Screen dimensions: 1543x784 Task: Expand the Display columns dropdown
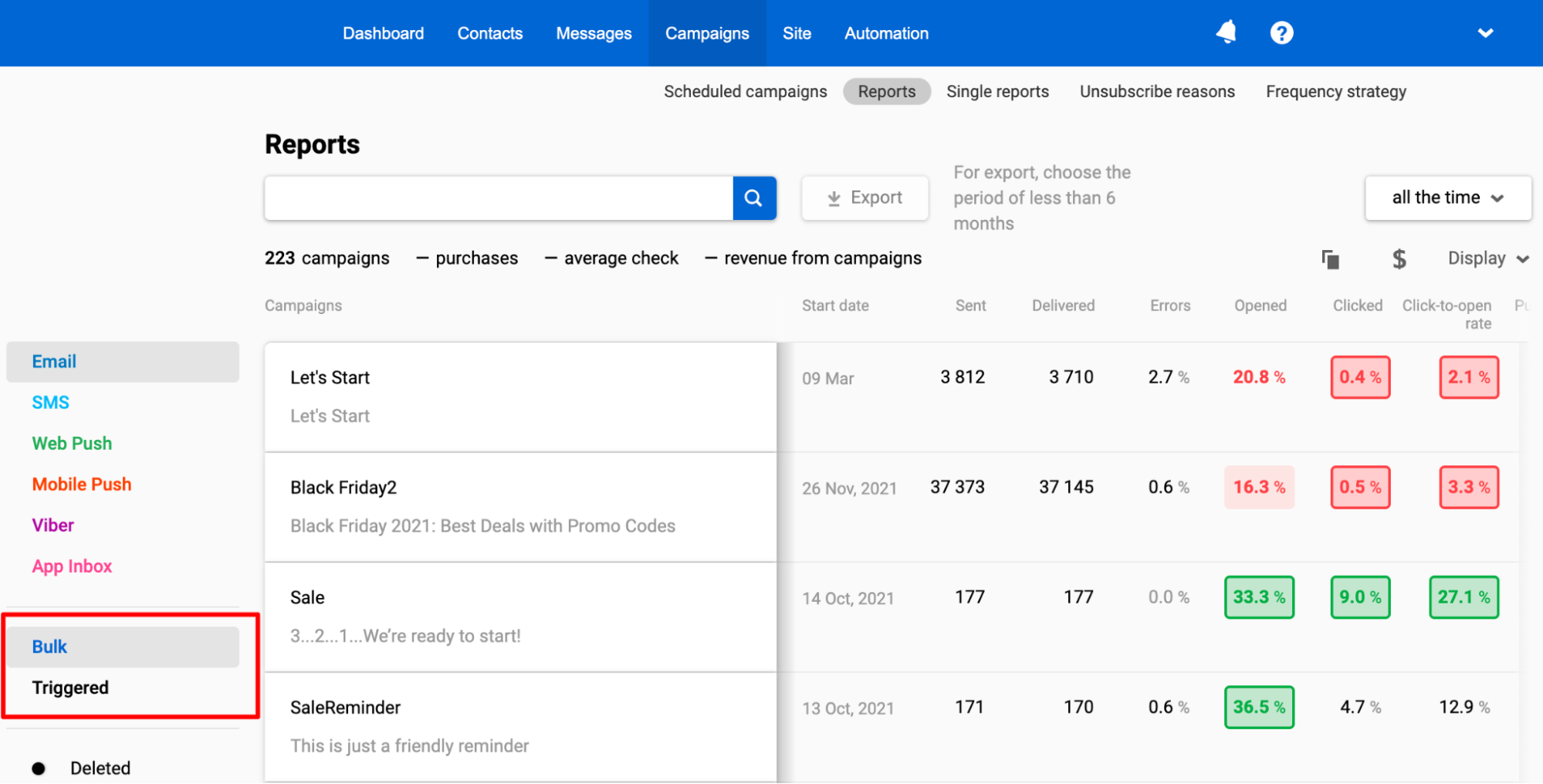1487,259
